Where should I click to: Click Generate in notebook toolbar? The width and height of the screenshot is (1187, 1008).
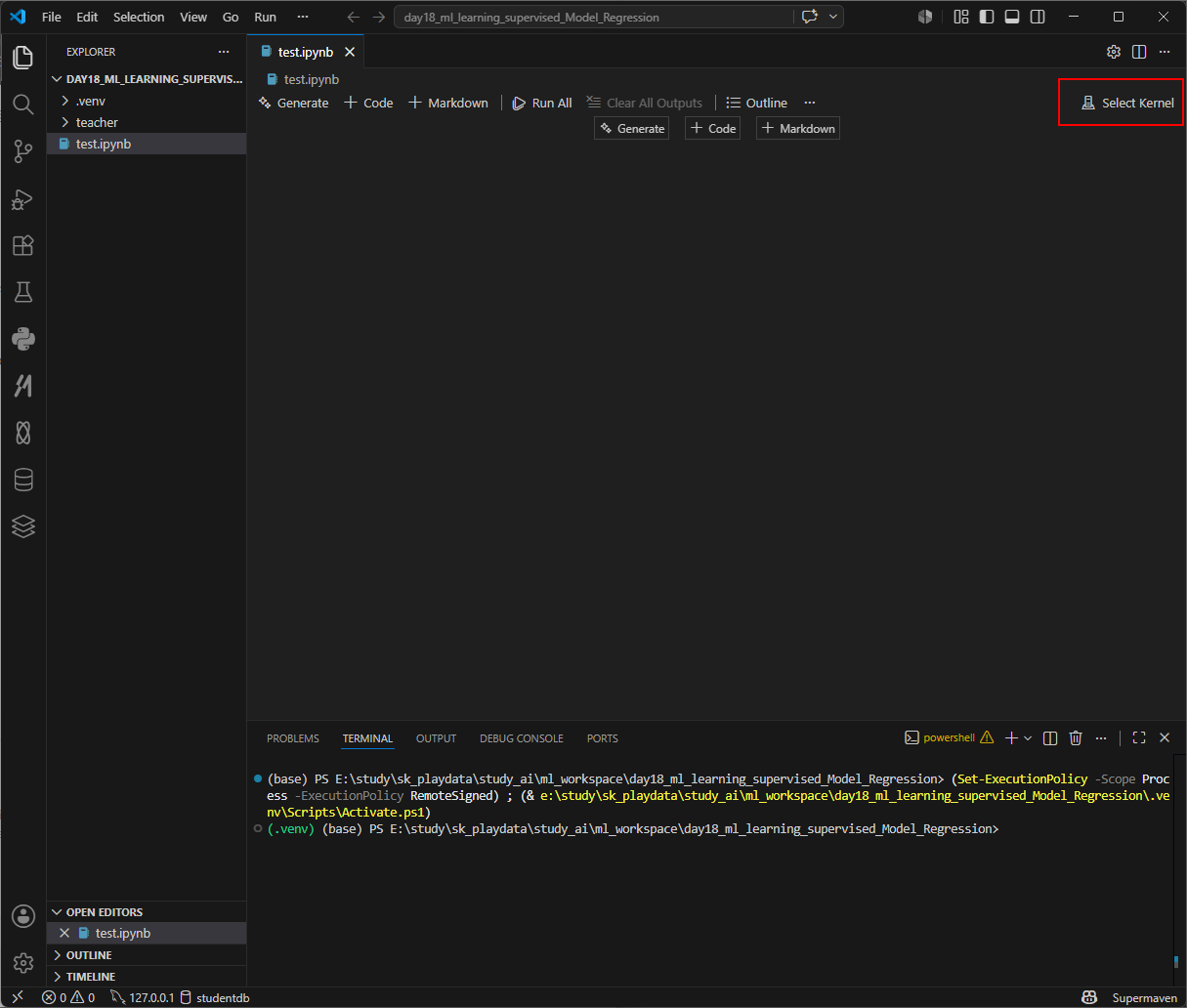click(x=293, y=103)
